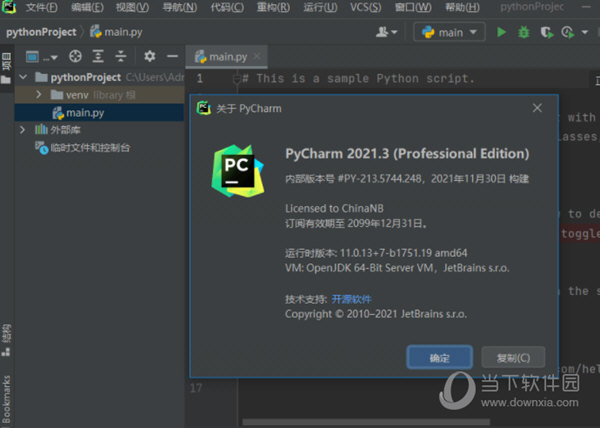Screen dimensions: 600x428
Task: Expand the 外部库 node
Action: pyautogui.click(x=22, y=130)
